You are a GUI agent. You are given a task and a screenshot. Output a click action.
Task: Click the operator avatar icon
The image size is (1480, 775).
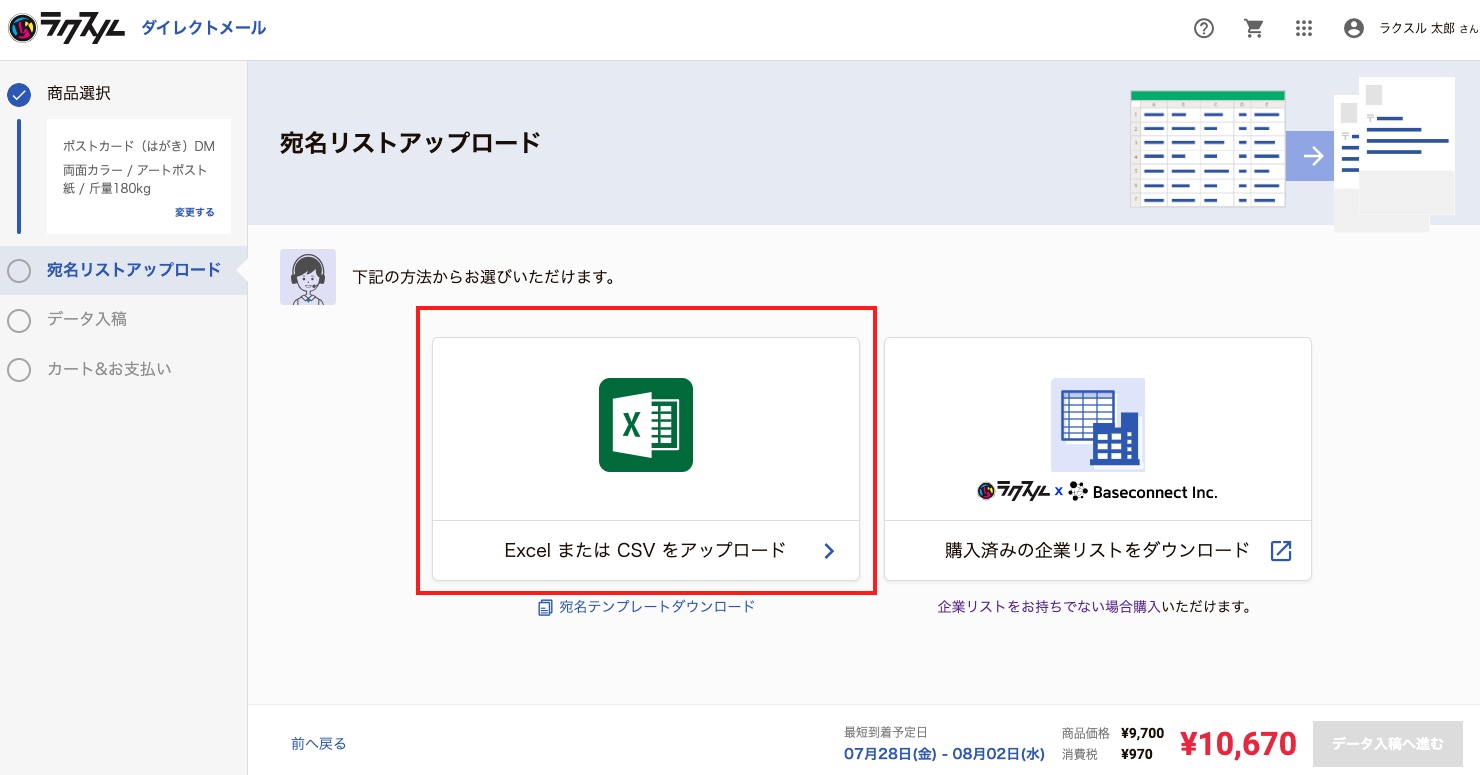308,277
